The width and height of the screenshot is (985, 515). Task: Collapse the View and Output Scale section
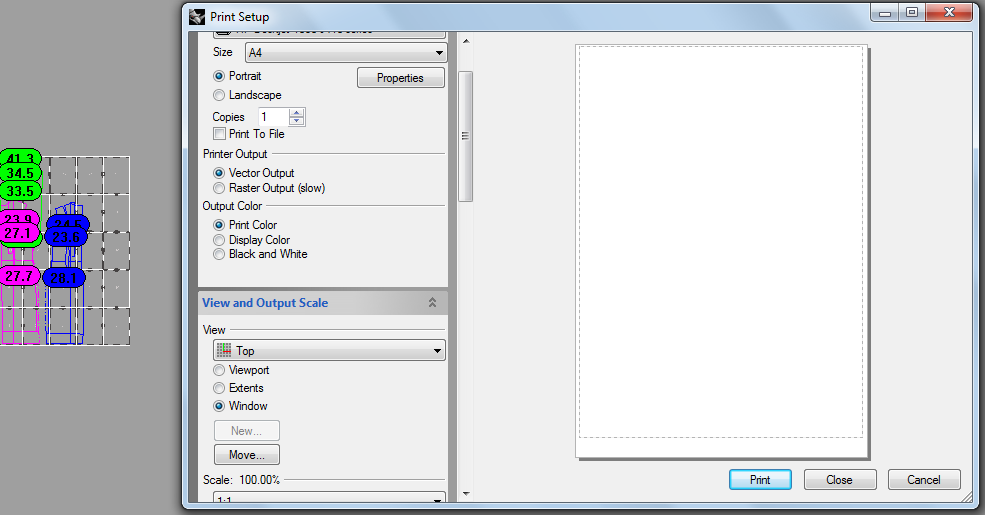coord(432,303)
